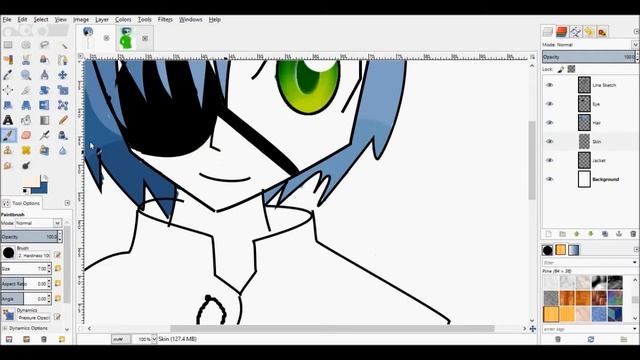640x360 pixels.
Task: Open the unit selector in status bar
Action: [120, 339]
